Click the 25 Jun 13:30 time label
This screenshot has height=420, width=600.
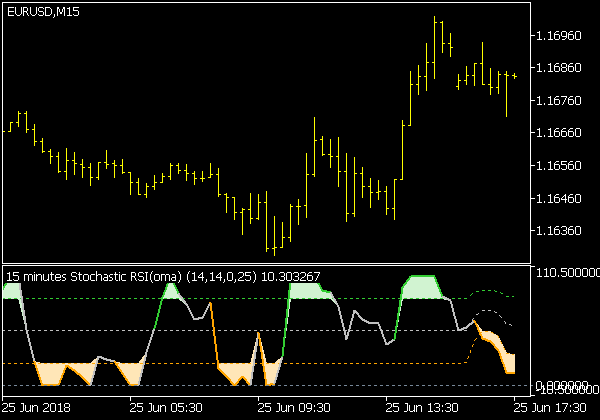(422, 408)
